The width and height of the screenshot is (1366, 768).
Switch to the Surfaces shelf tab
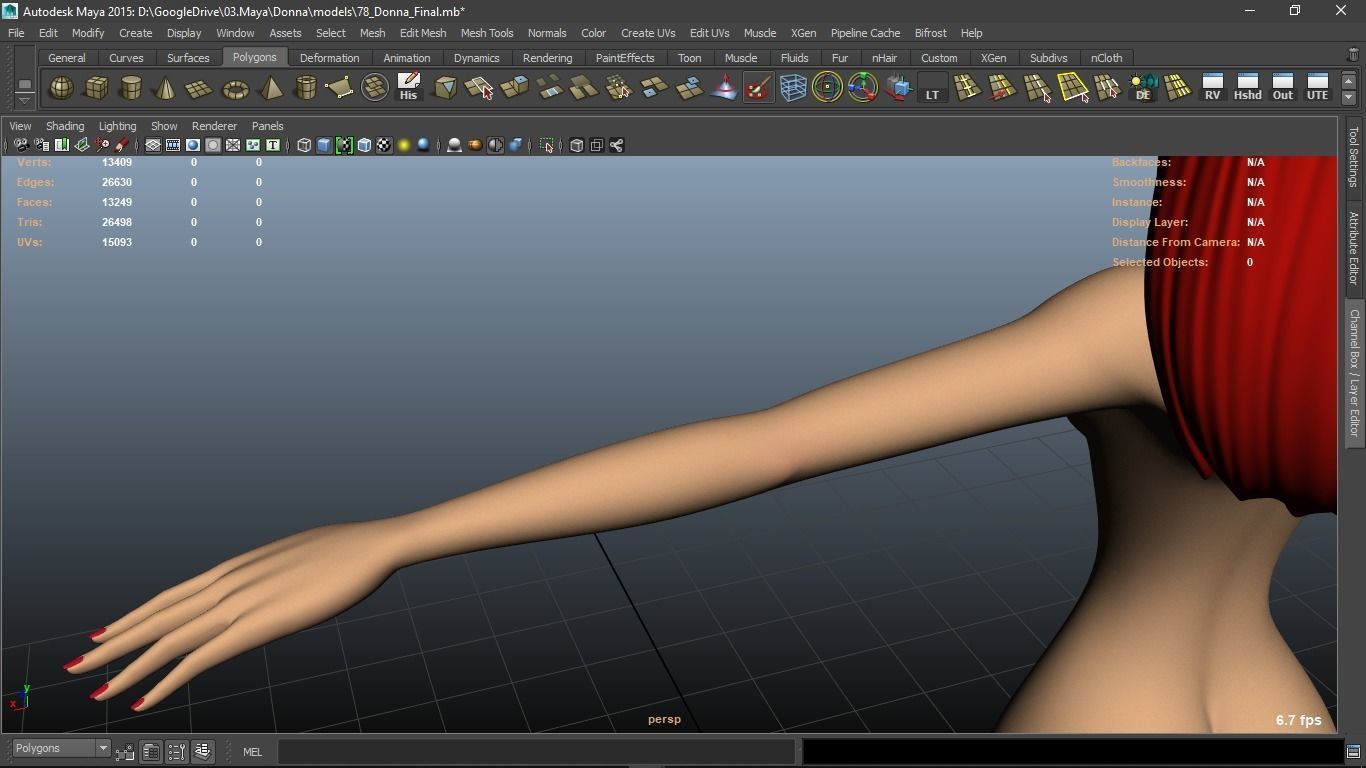tap(188, 58)
